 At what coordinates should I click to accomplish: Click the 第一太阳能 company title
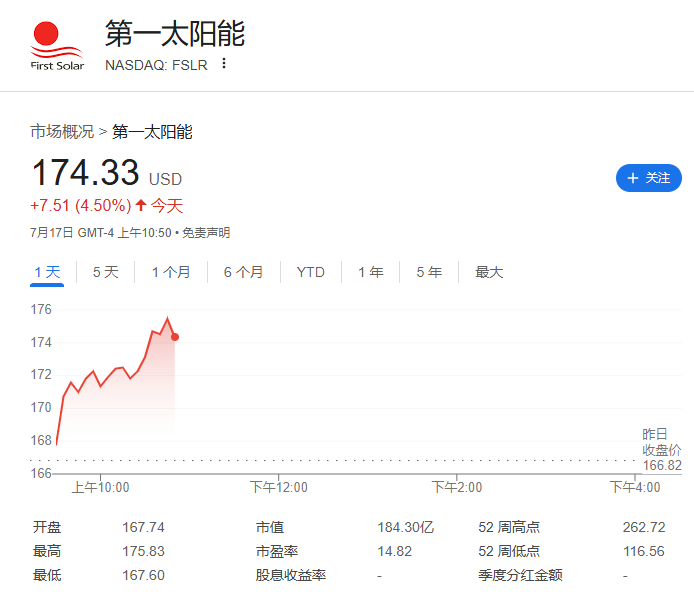(175, 33)
